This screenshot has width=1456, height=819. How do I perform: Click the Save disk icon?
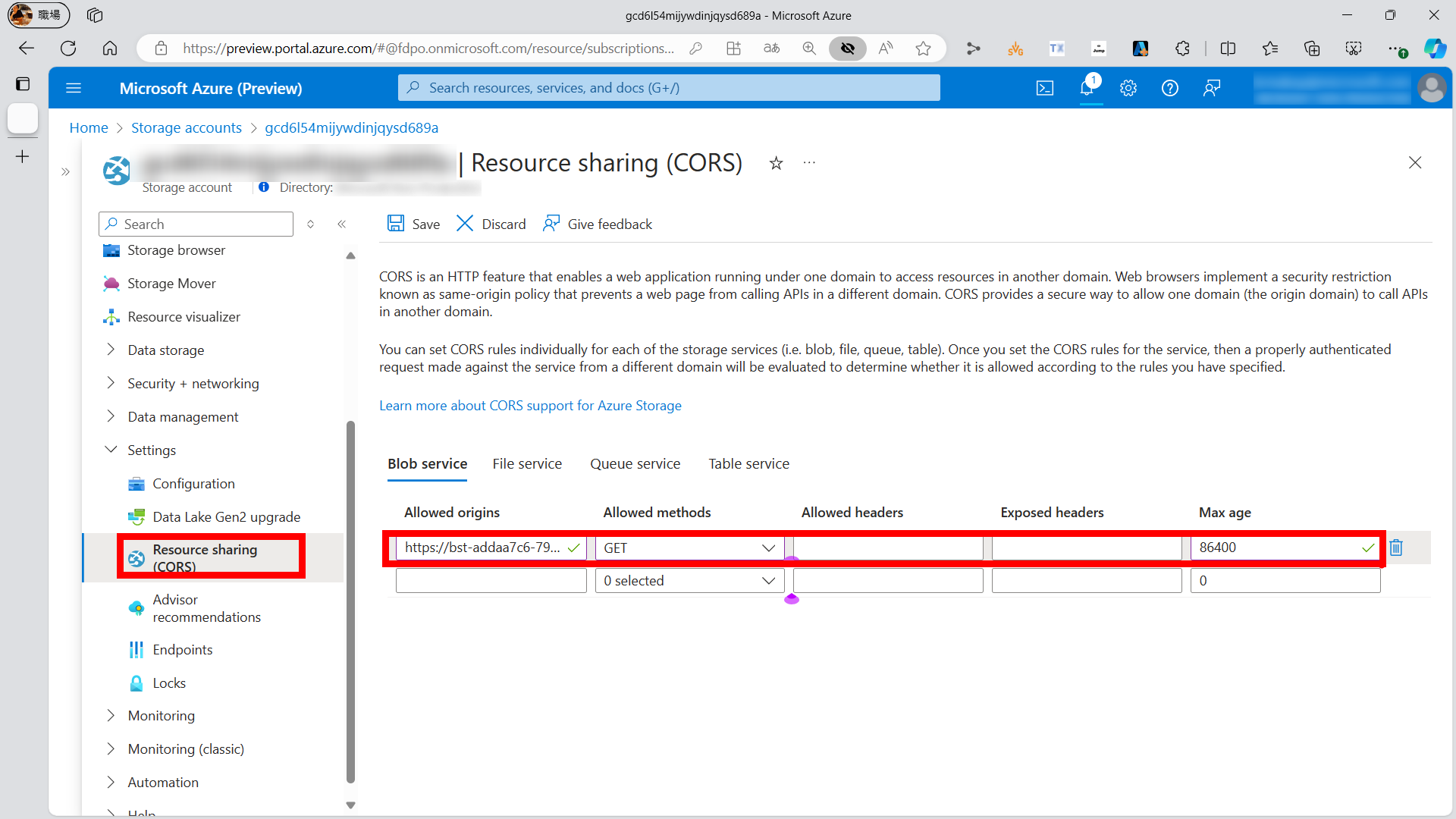[395, 224]
